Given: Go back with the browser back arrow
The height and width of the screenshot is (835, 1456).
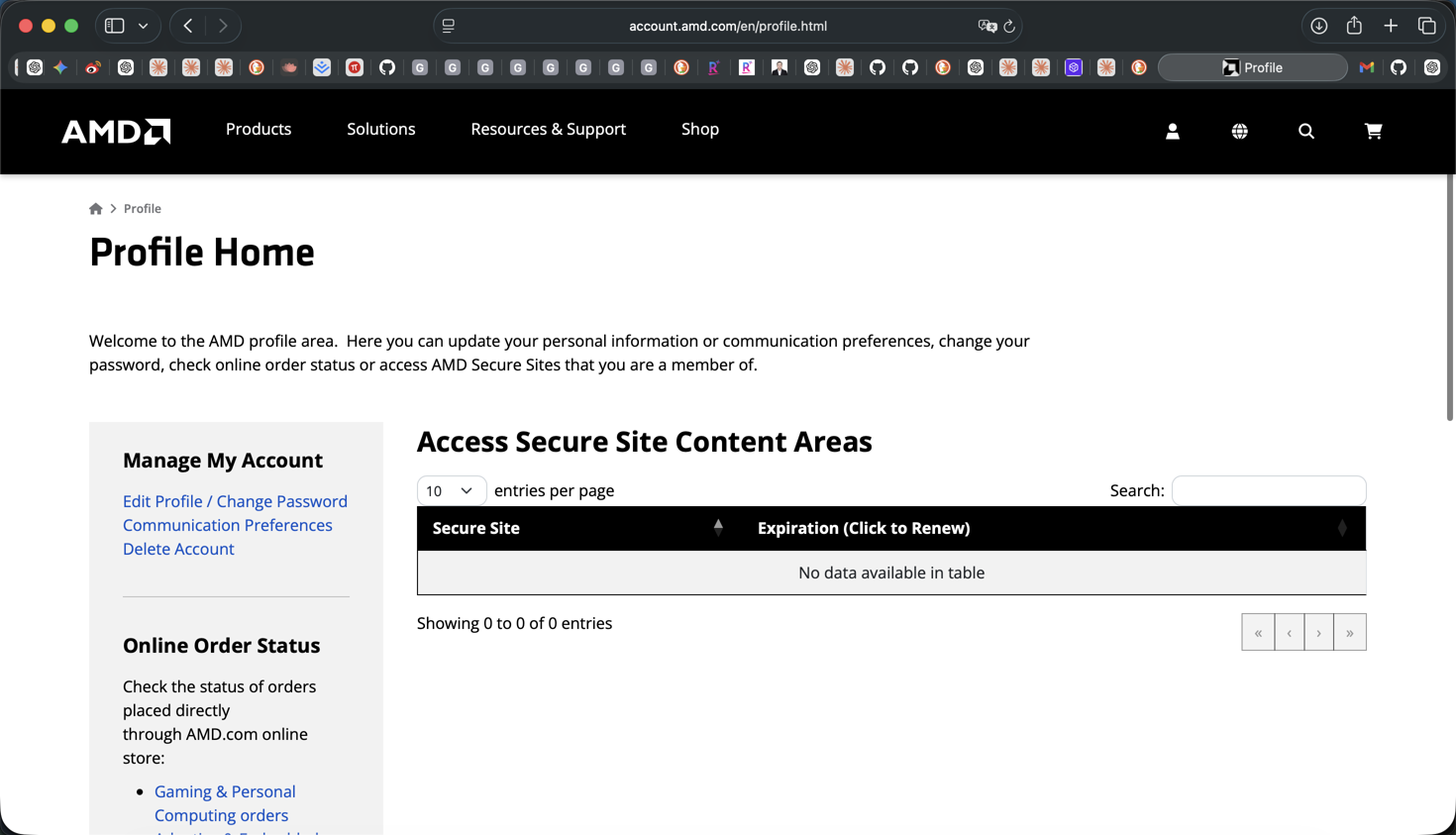Looking at the screenshot, I should [188, 26].
